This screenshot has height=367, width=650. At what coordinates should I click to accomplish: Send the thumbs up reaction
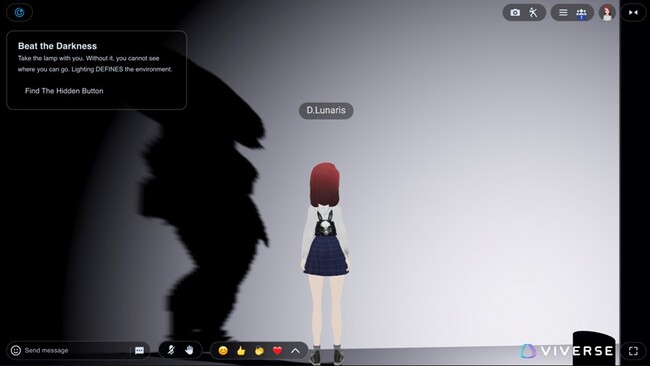coord(241,350)
